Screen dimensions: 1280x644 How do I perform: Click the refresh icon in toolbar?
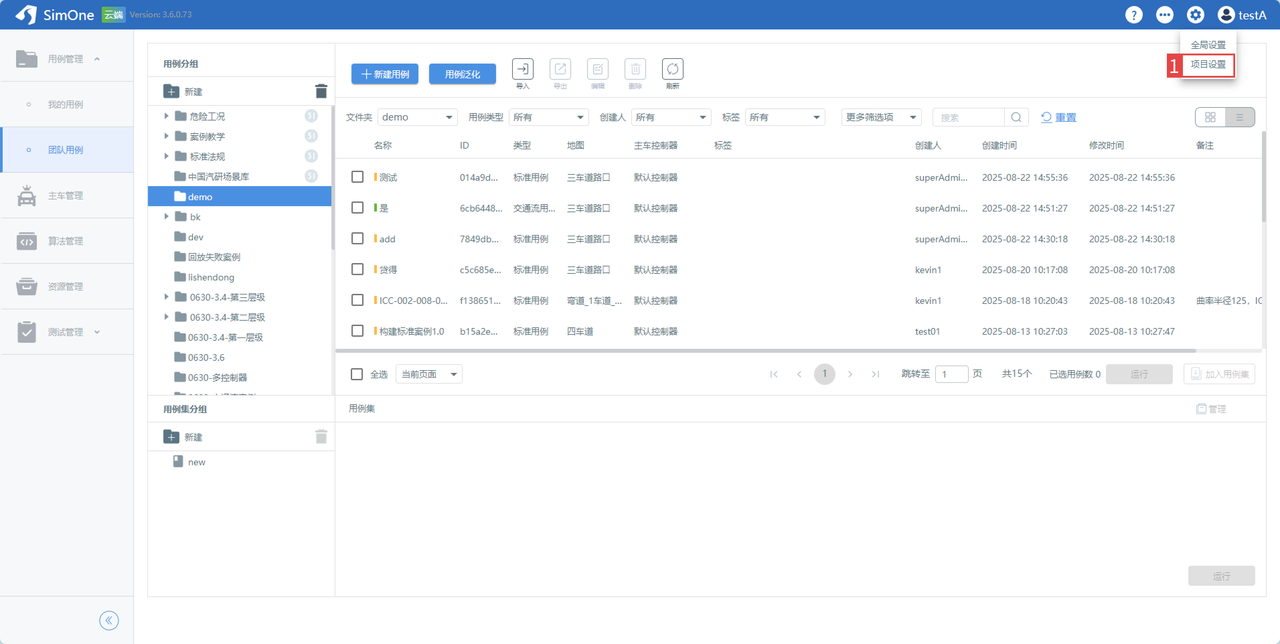click(672, 69)
